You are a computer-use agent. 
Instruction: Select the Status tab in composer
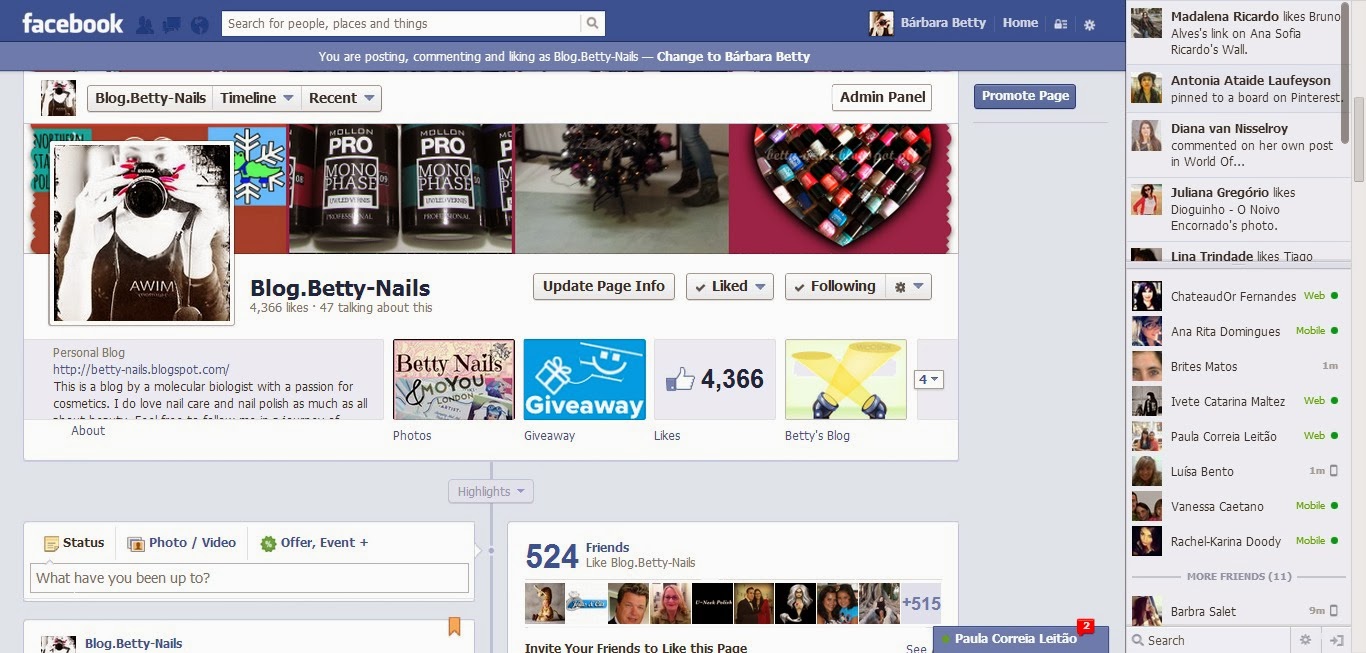point(73,543)
